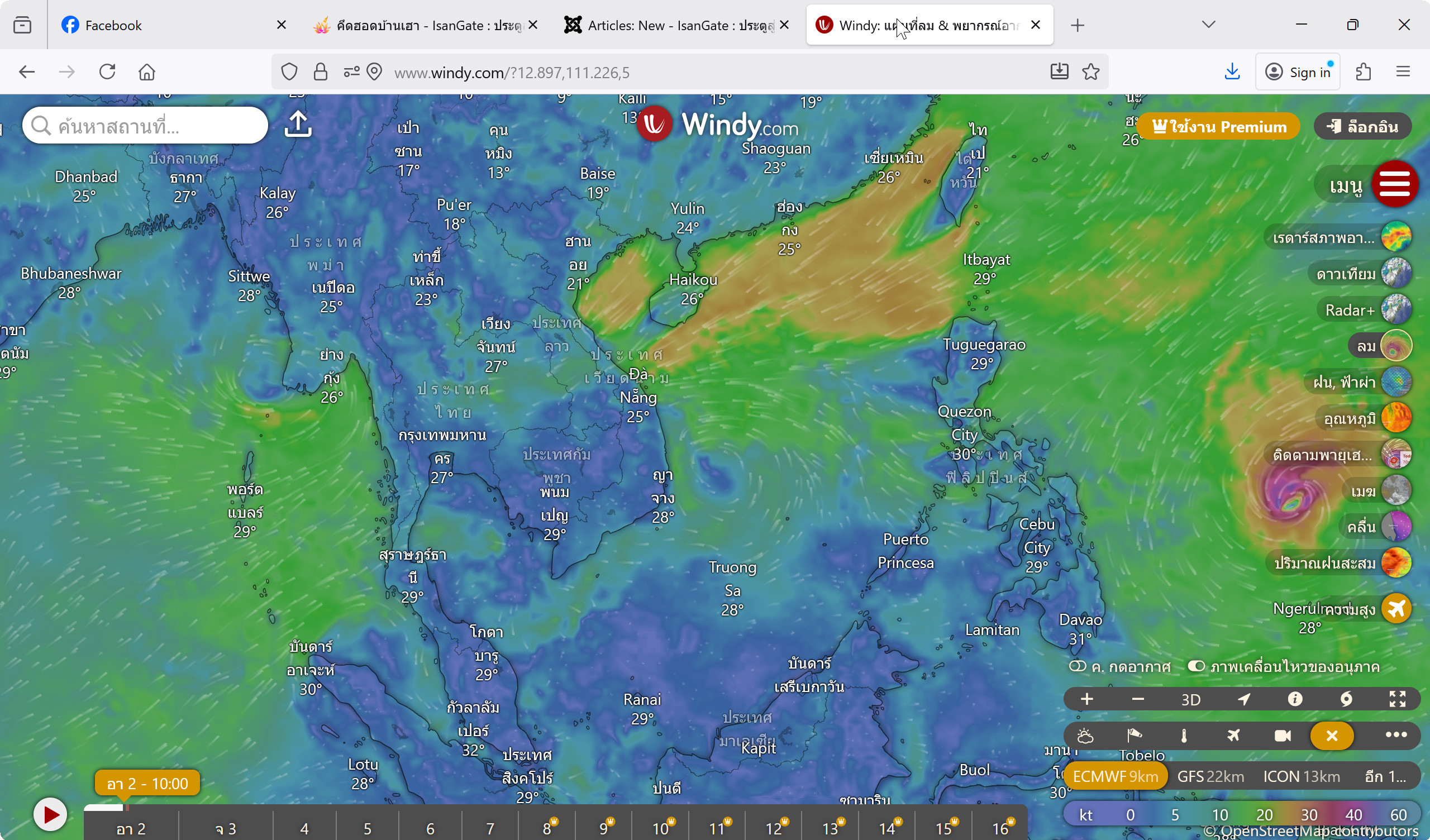The height and width of the screenshot is (840, 1430).
Task: Select the thermometer icon in bottom toolbar
Action: click(1185, 736)
